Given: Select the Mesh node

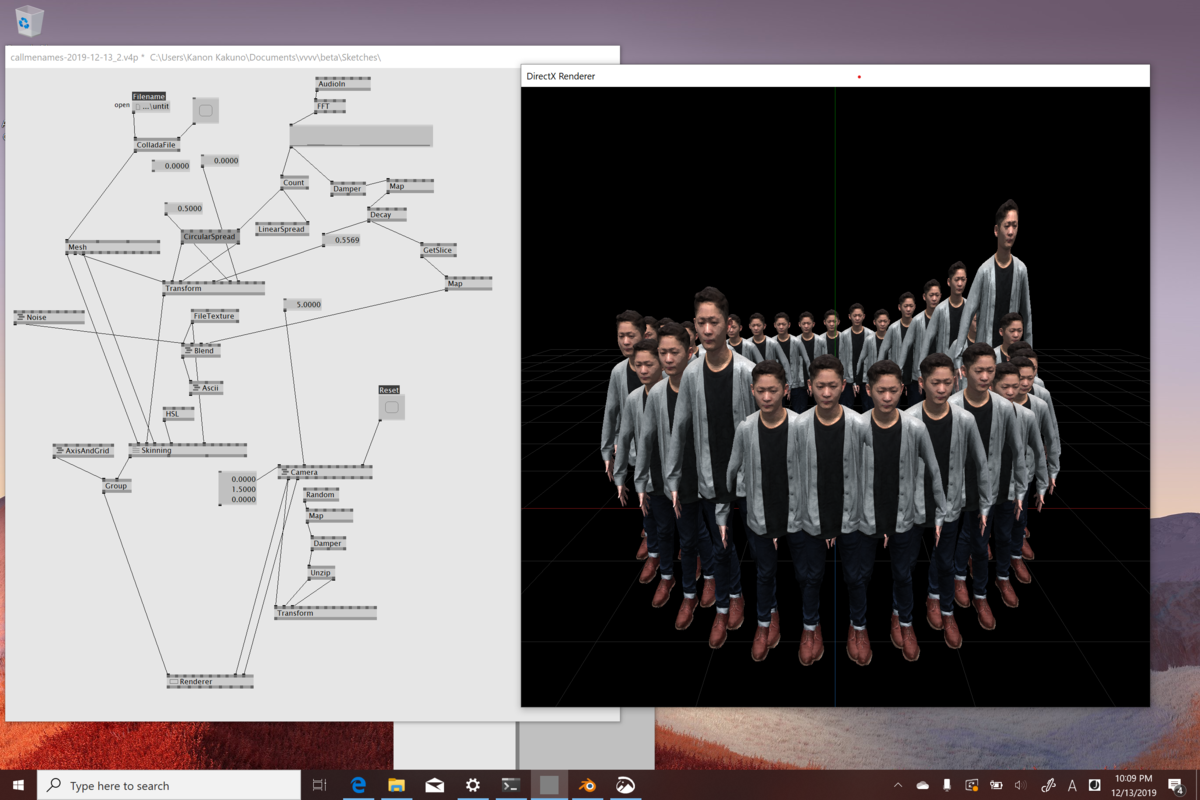Looking at the screenshot, I should click(113, 247).
